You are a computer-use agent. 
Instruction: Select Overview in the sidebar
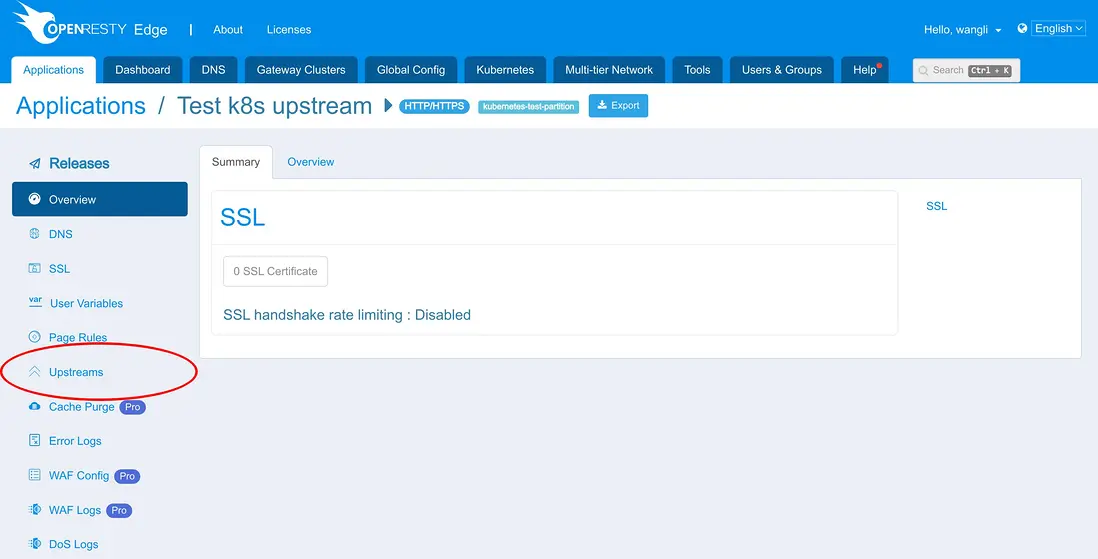point(99,199)
